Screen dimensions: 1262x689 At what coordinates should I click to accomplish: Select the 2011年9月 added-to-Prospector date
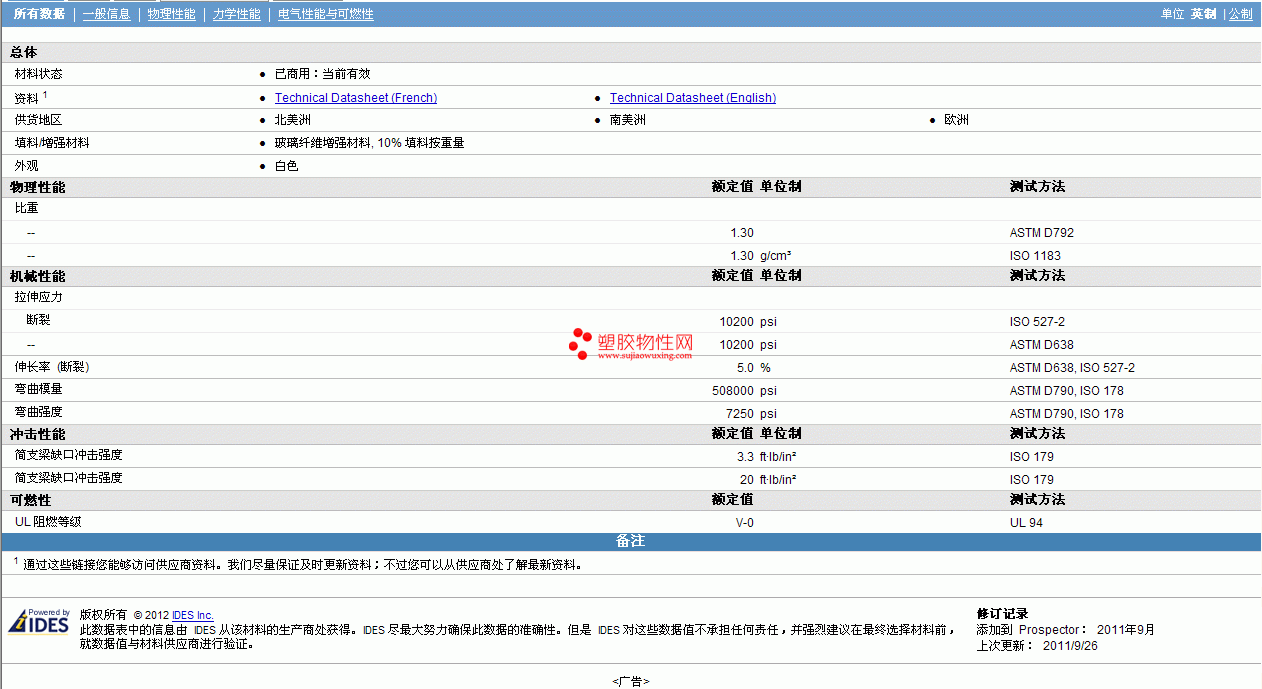click(x=1126, y=630)
